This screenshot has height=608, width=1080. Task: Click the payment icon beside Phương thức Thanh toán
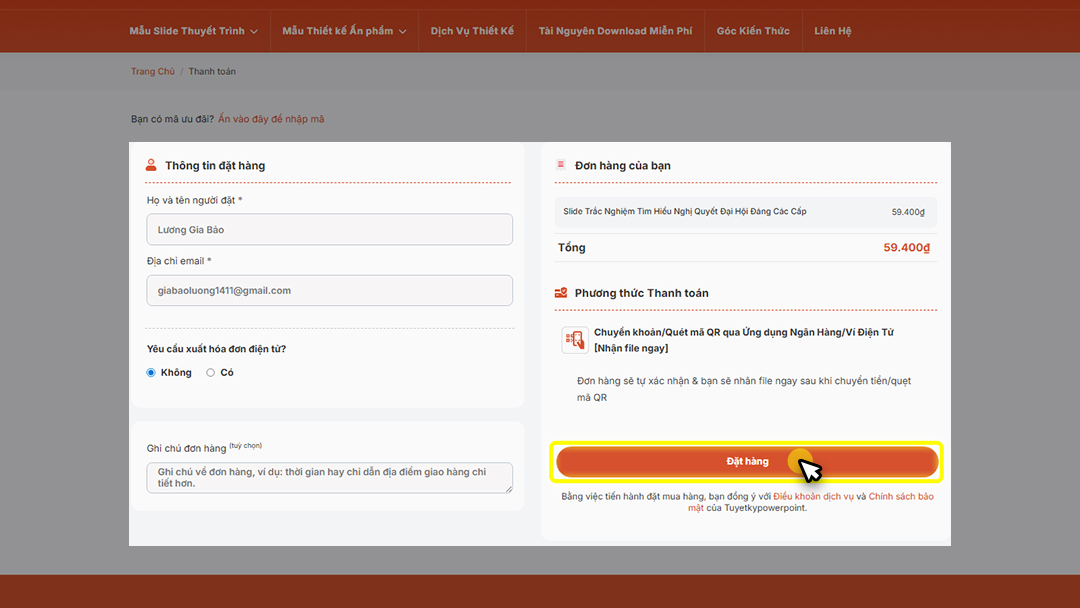click(561, 293)
